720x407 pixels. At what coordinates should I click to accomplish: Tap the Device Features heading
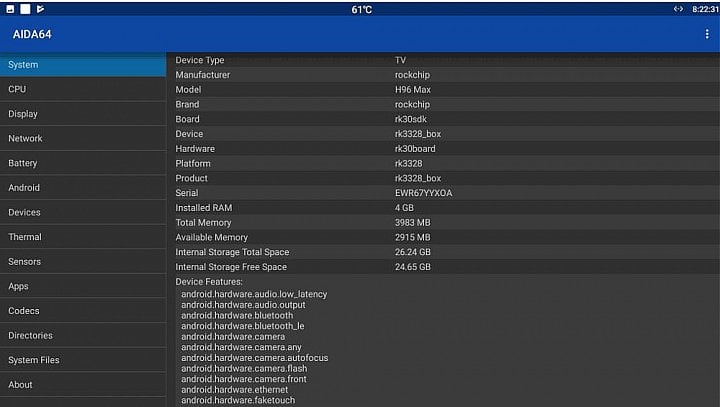coord(209,282)
